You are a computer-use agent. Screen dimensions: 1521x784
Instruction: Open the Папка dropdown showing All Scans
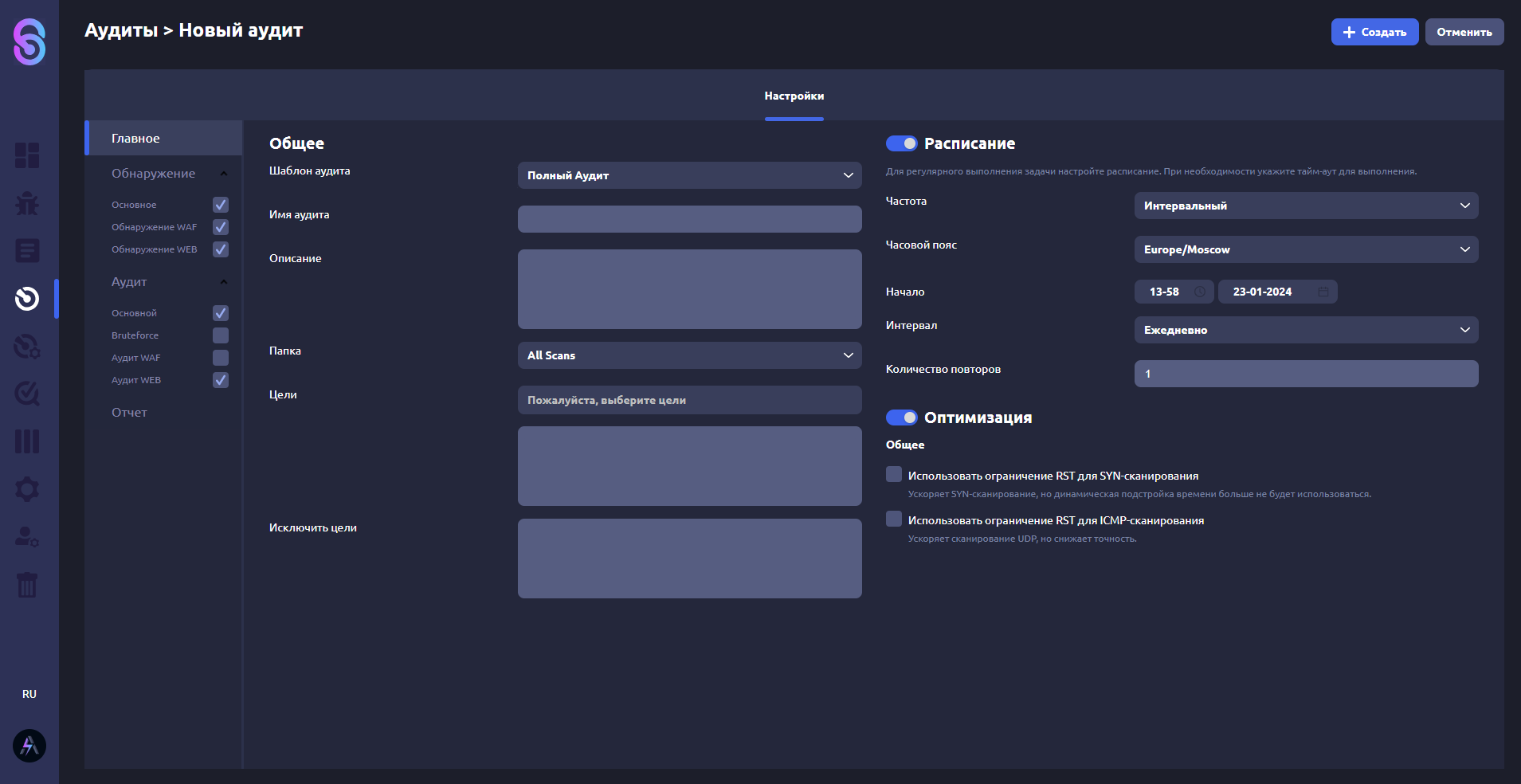coord(690,355)
